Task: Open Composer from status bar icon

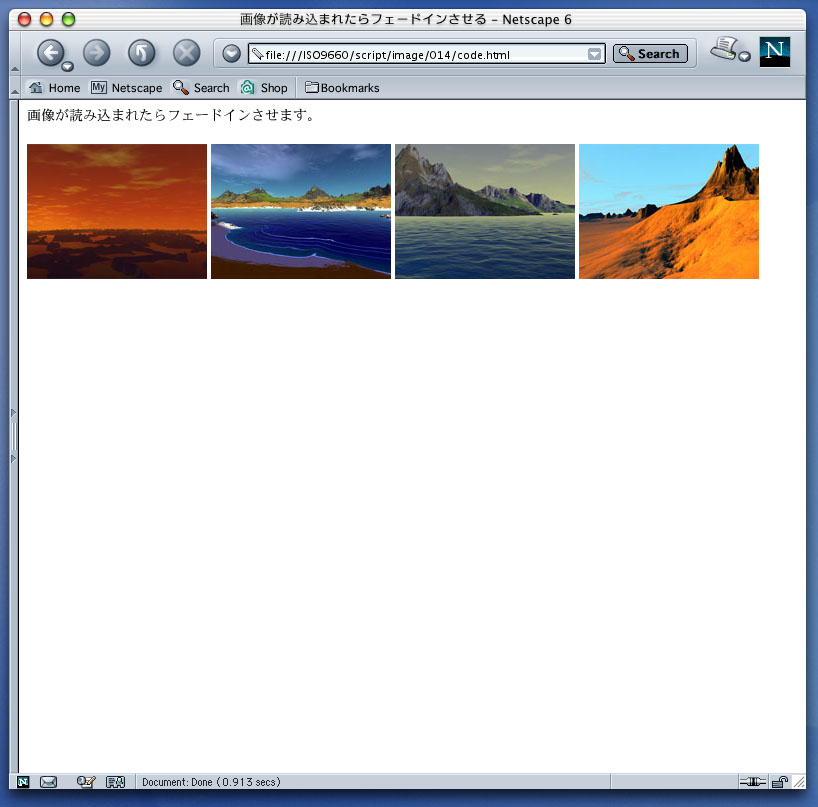Action: [86, 781]
